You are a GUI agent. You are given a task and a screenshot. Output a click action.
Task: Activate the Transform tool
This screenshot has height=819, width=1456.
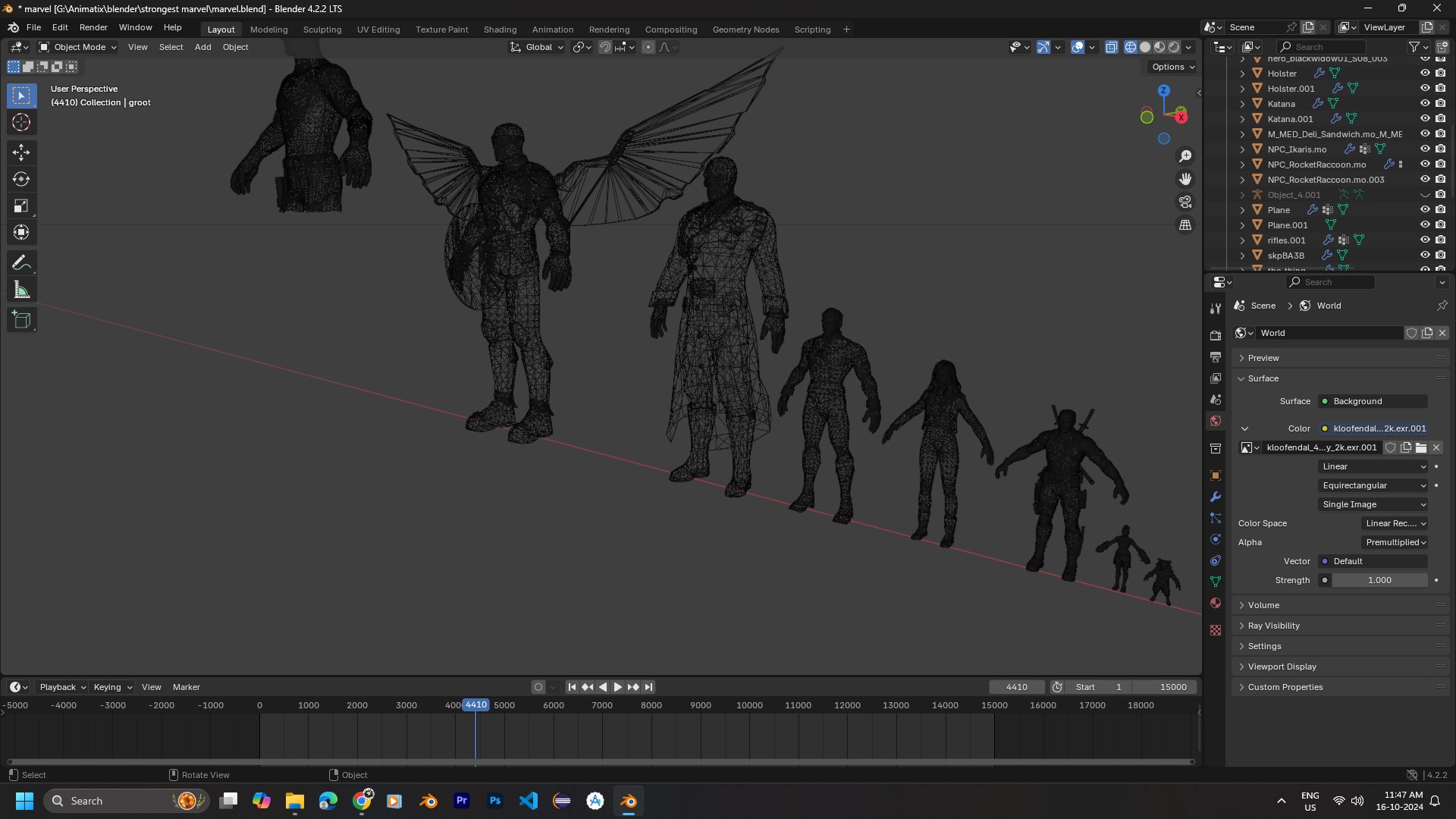tap(21, 232)
